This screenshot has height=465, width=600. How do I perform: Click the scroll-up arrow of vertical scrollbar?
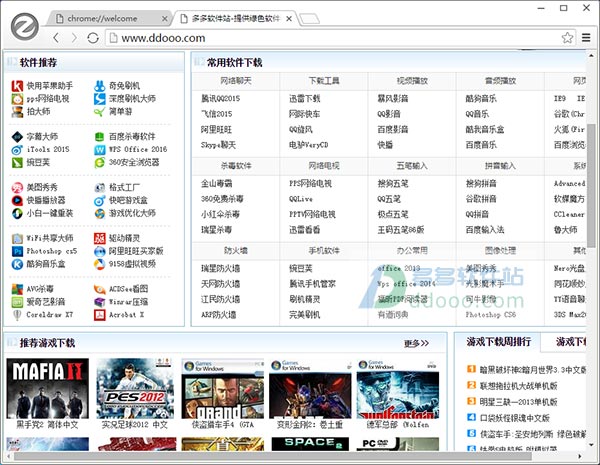(592, 56)
